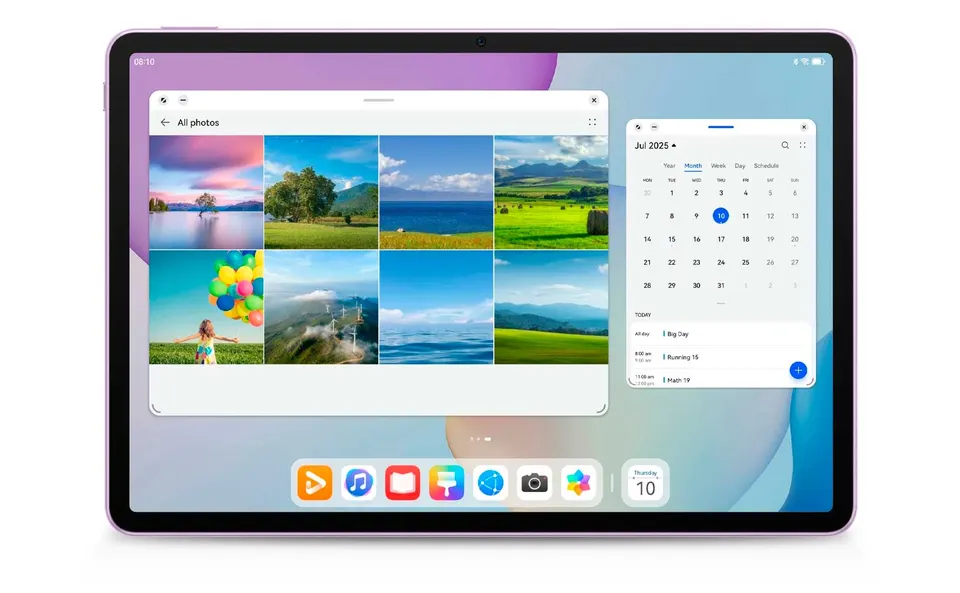Open the Schedule view tab
This screenshot has width=960, height=593.
pos(766,166)
